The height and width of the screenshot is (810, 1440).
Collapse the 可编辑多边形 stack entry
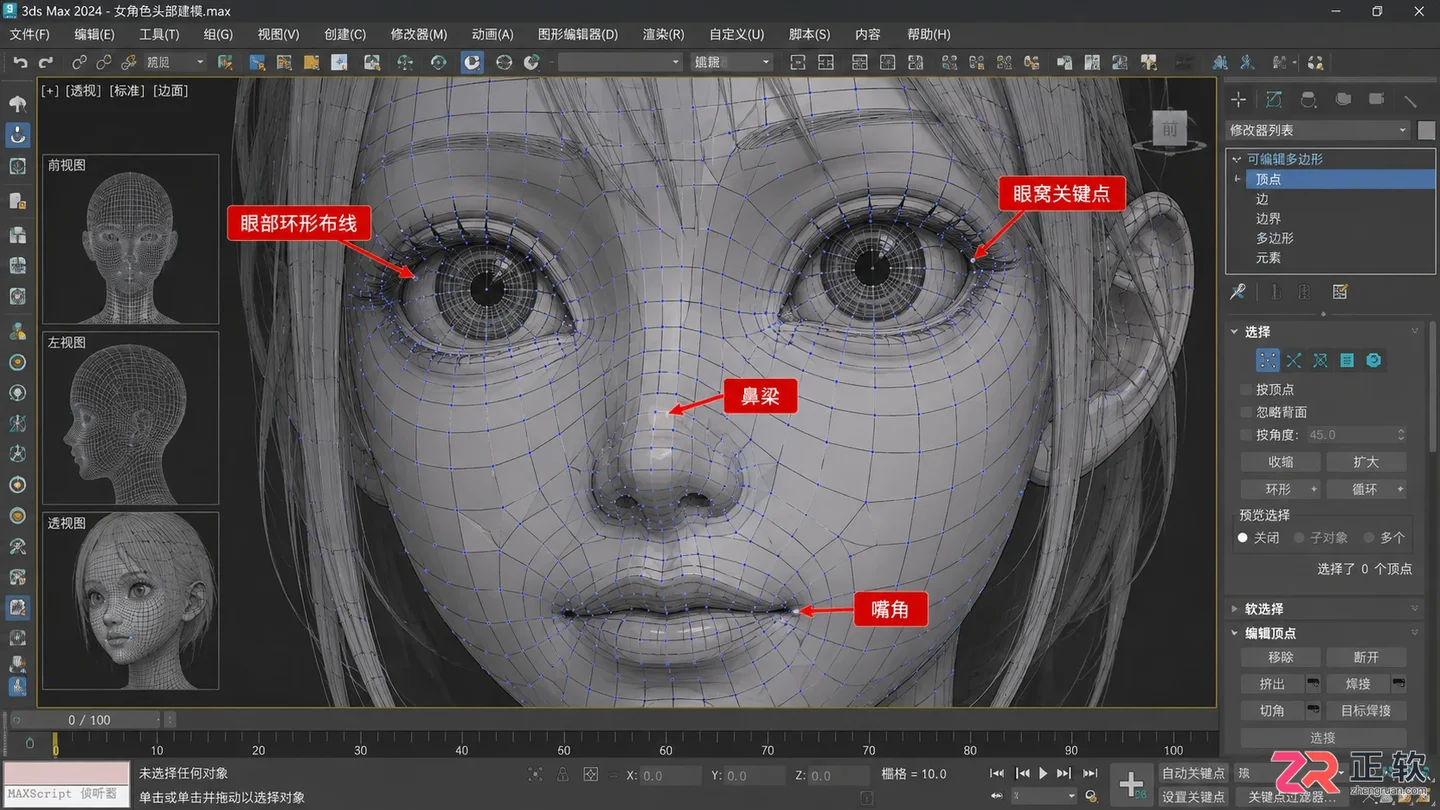(x=1237, y=159)
